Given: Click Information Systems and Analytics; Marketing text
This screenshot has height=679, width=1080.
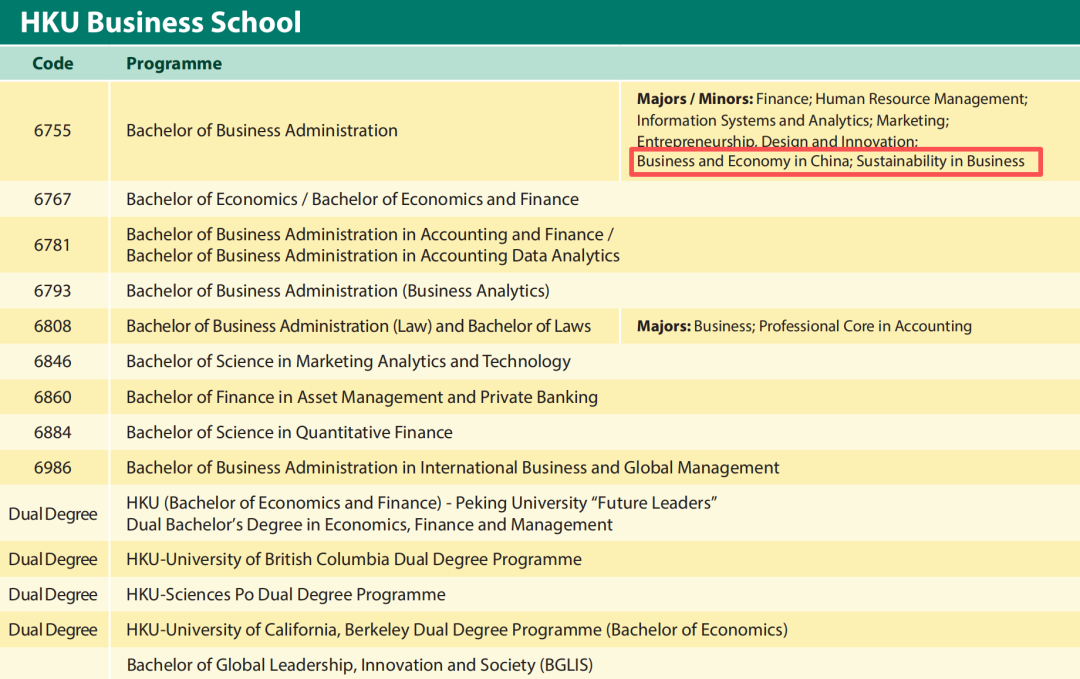Looking at the screenshot, I should pos(793,121).
